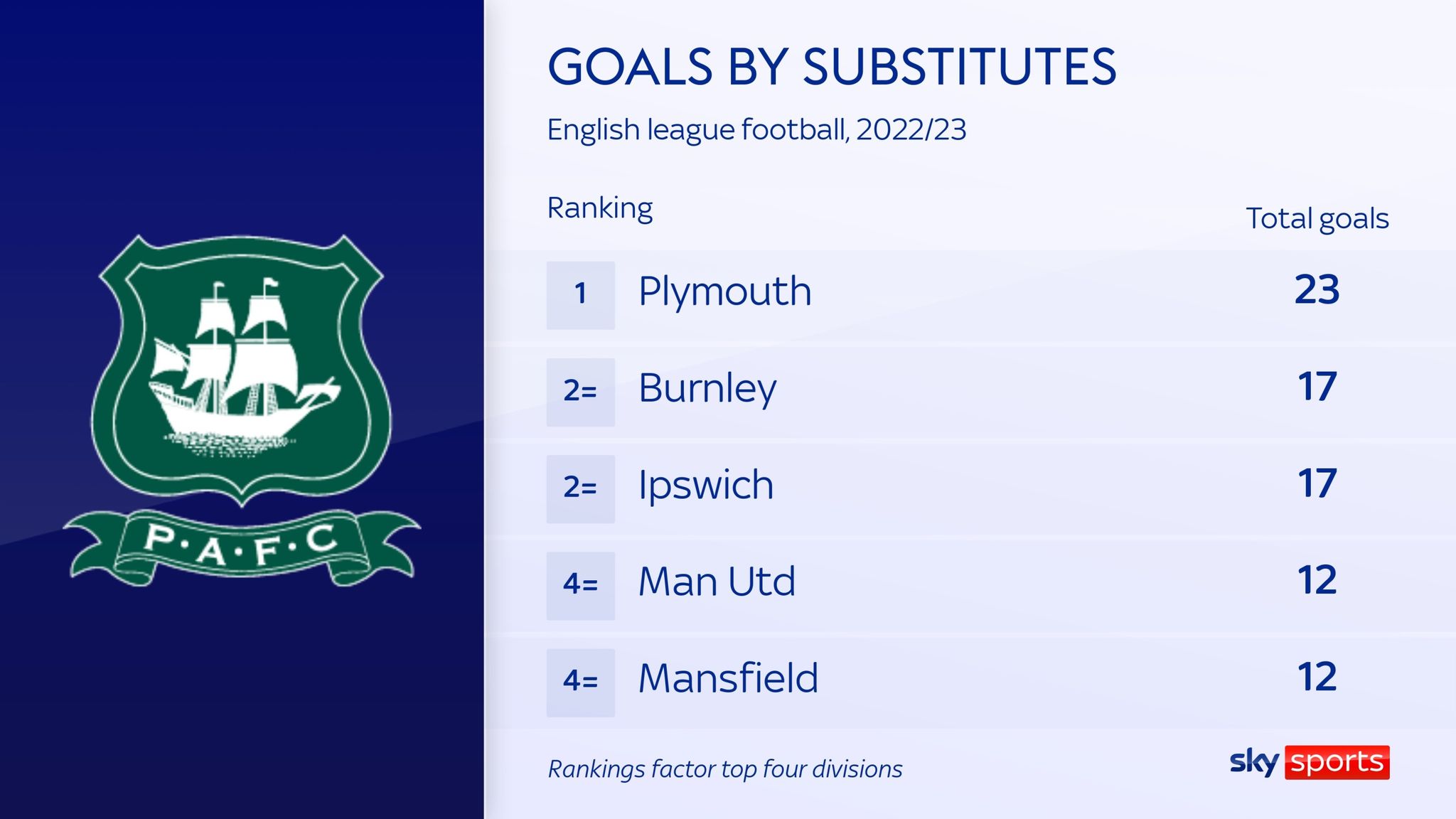Click Mansfield's total of 12 goals

click(x=1317, y=678)
